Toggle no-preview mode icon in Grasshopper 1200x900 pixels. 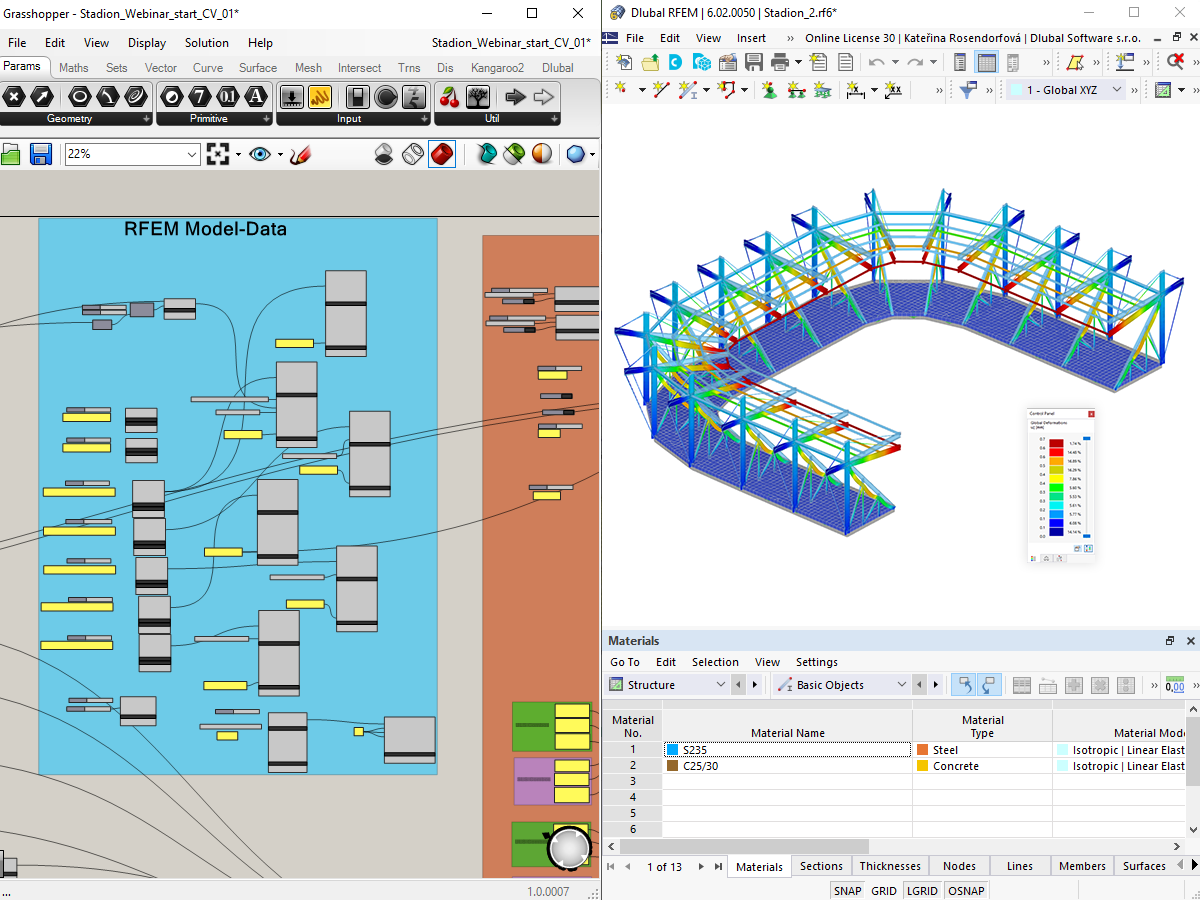coord(384,154)
